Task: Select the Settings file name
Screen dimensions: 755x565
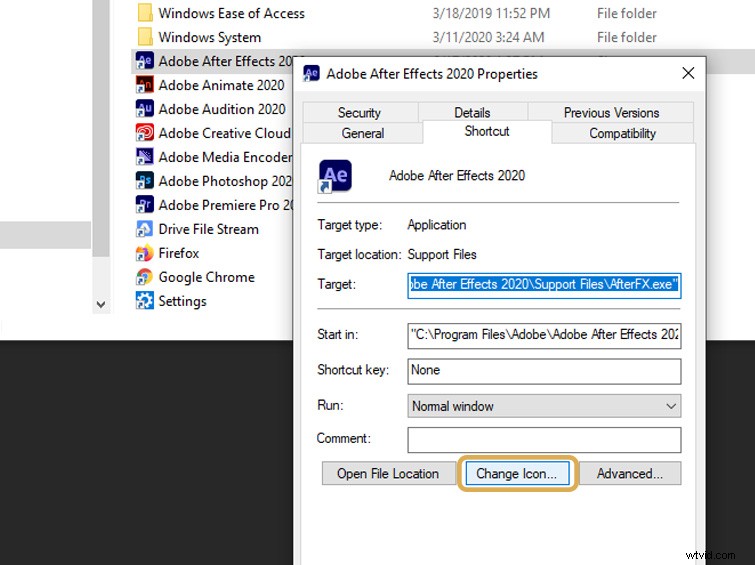Action: coord(182,301)
